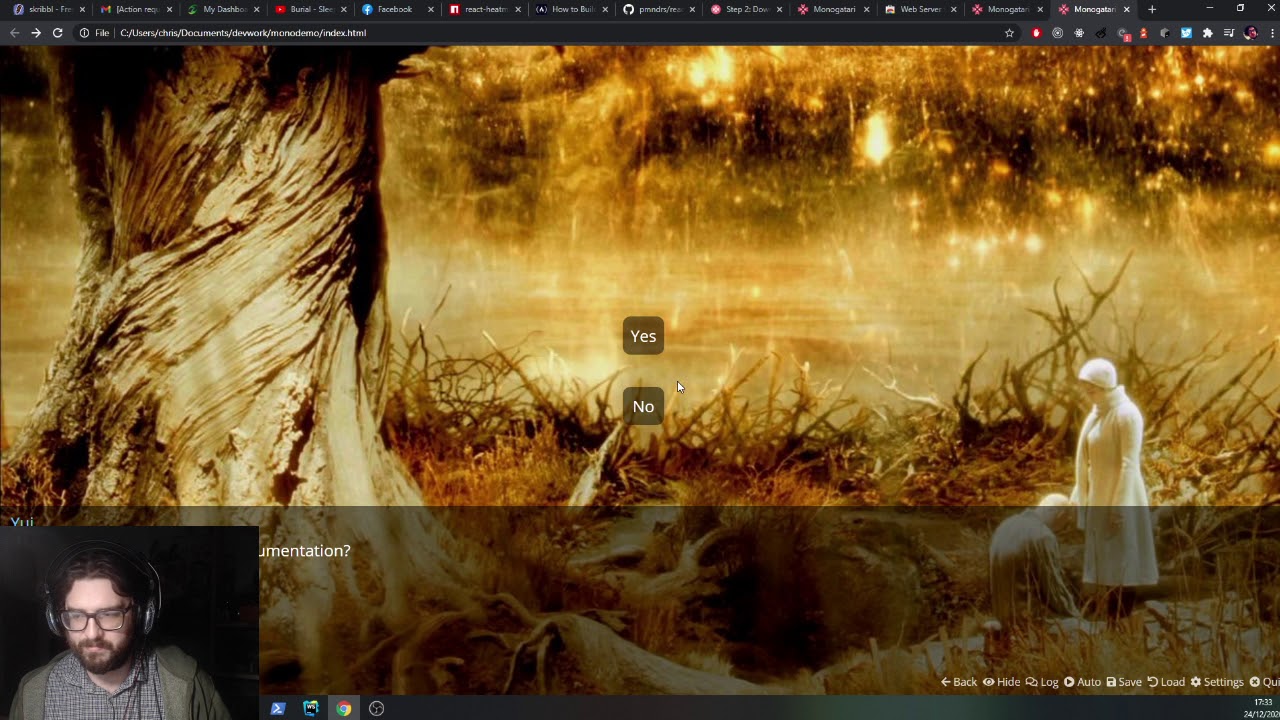
Task: Open PowerShell from the taskbar
Action: (278, 708)
